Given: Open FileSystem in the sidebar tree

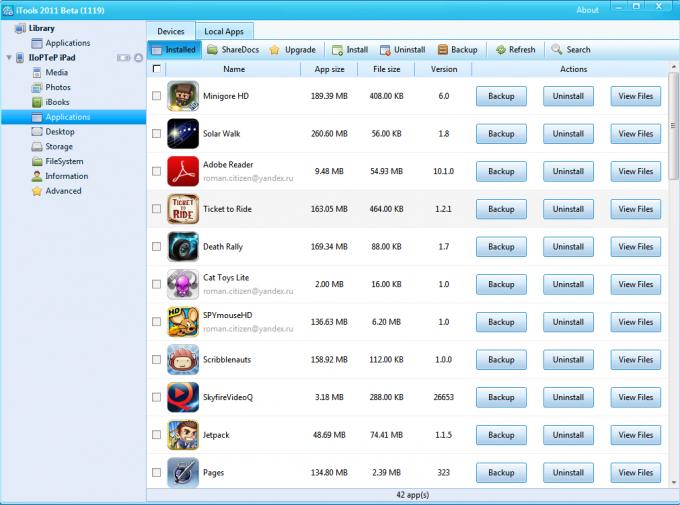Looking at the screenshot, I should (x=64, y=161).
